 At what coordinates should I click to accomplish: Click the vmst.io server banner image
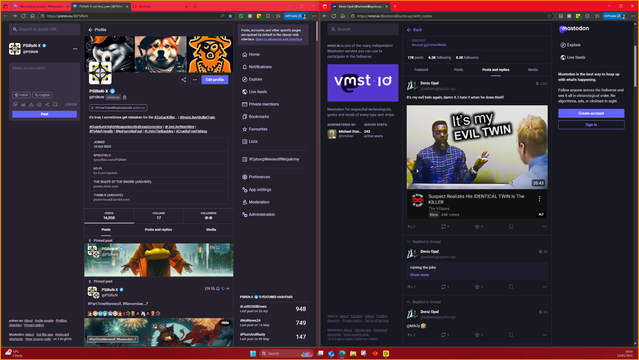363,83
